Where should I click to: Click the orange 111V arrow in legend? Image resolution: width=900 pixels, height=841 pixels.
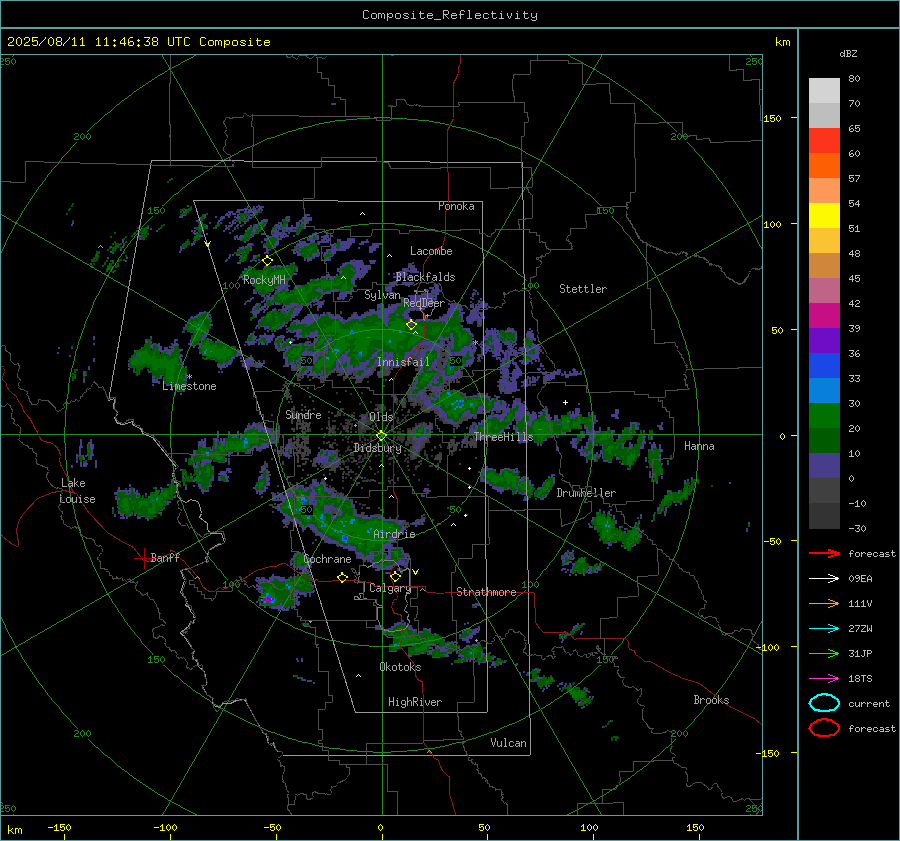(x=824, y=603)
